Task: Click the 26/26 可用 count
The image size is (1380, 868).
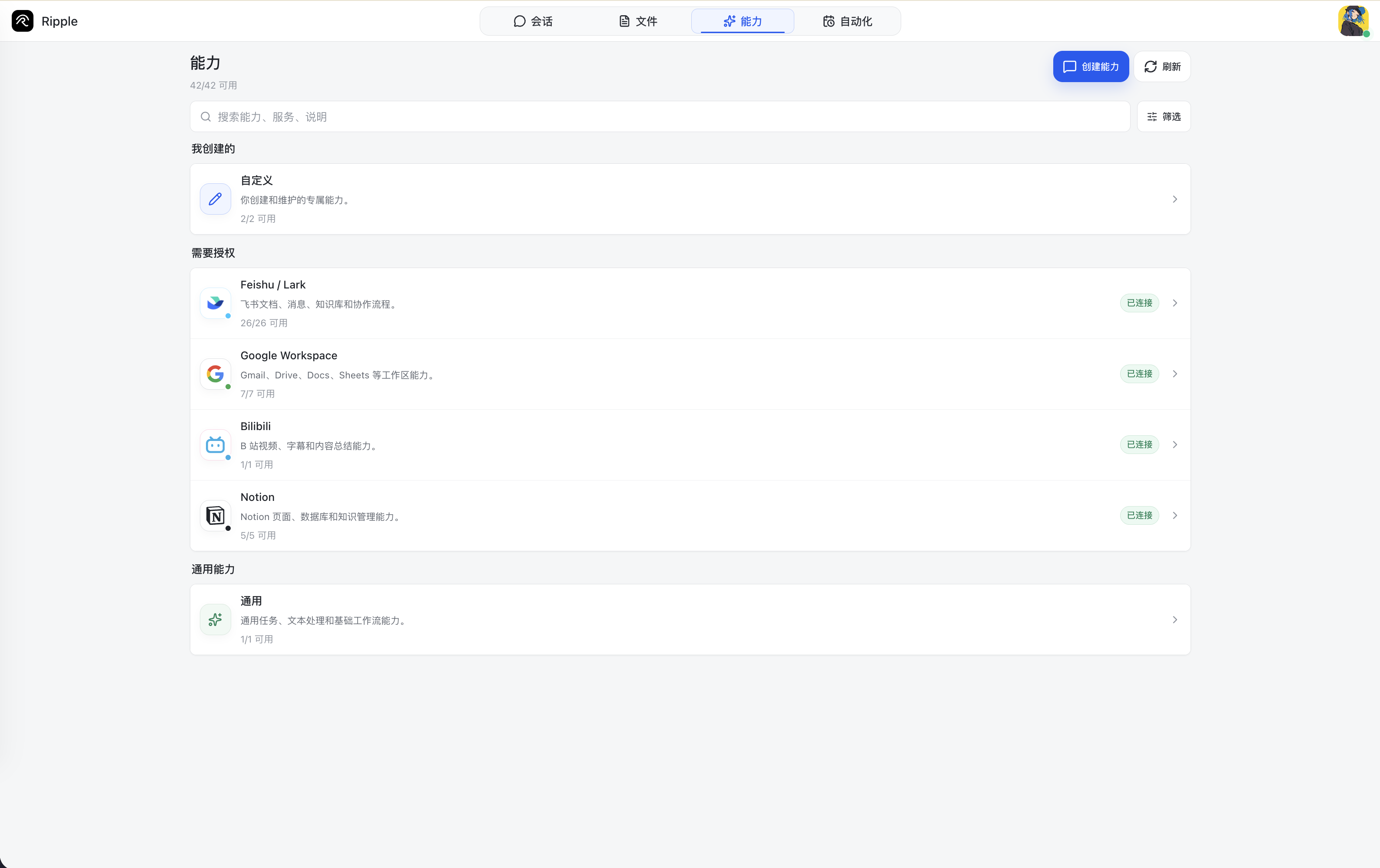Action: click(x=264, y=323)
